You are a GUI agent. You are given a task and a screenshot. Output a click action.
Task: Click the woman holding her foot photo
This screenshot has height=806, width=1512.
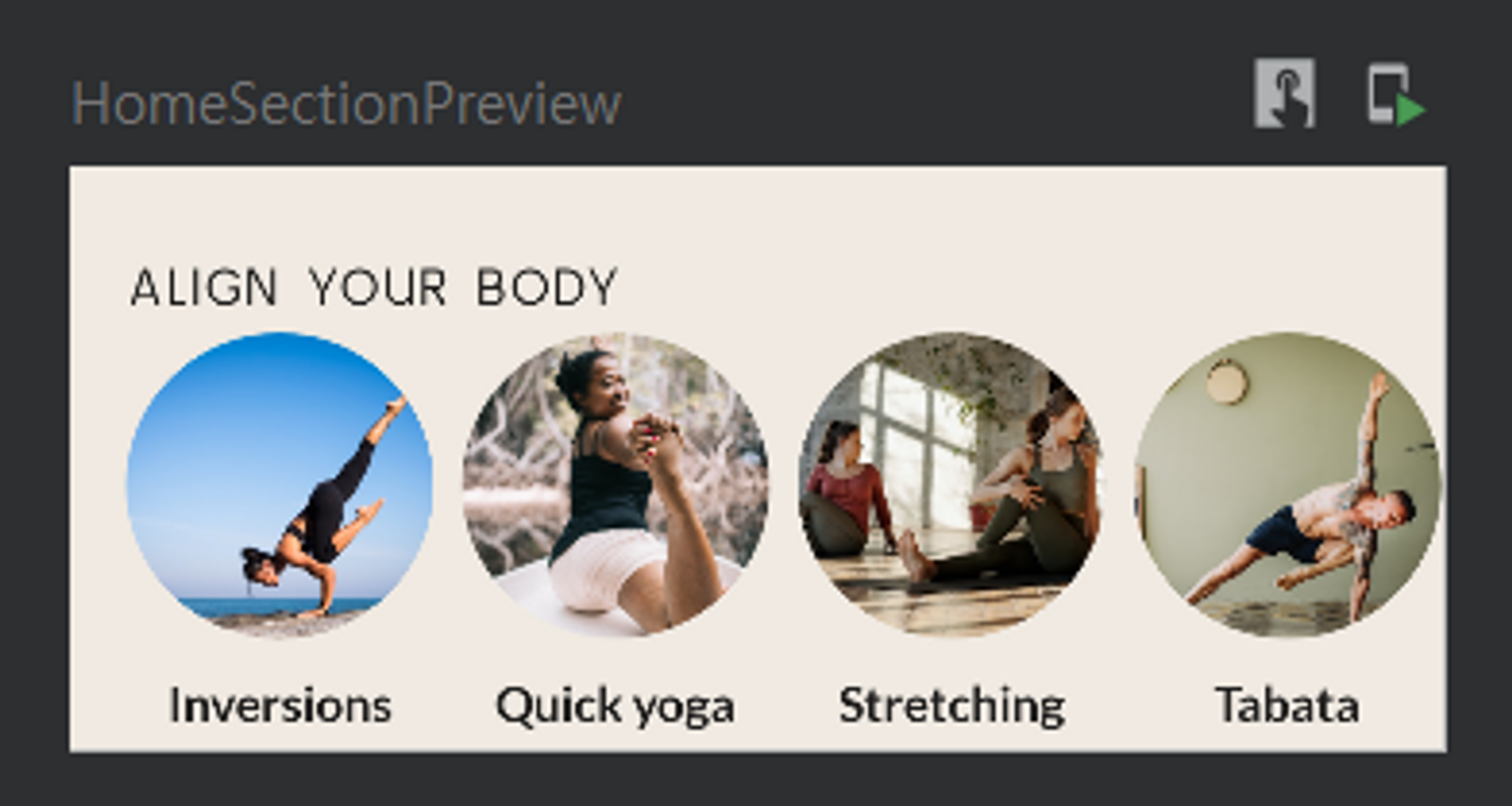[x=615, y=485]
